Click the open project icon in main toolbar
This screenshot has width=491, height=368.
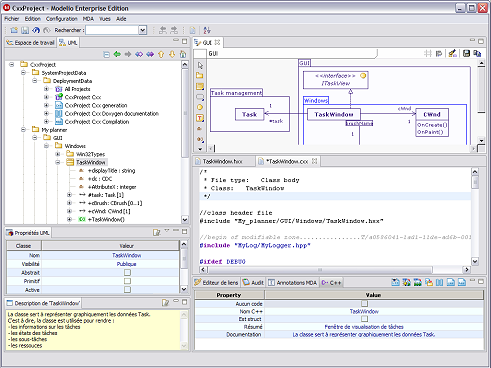14,30
